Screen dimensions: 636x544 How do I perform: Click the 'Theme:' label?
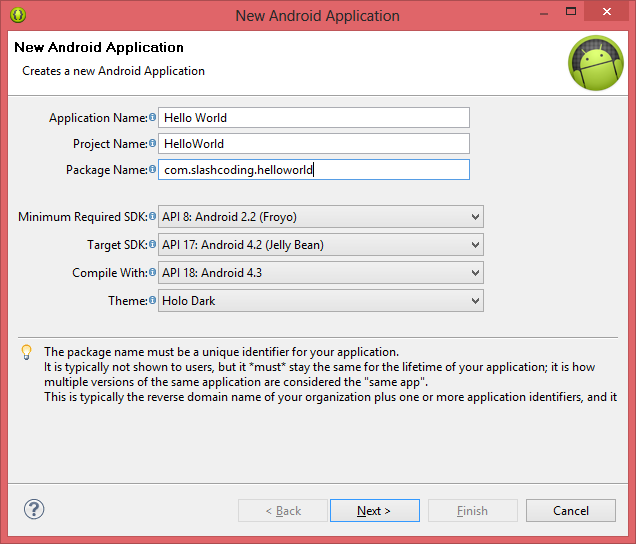[128, 301]
